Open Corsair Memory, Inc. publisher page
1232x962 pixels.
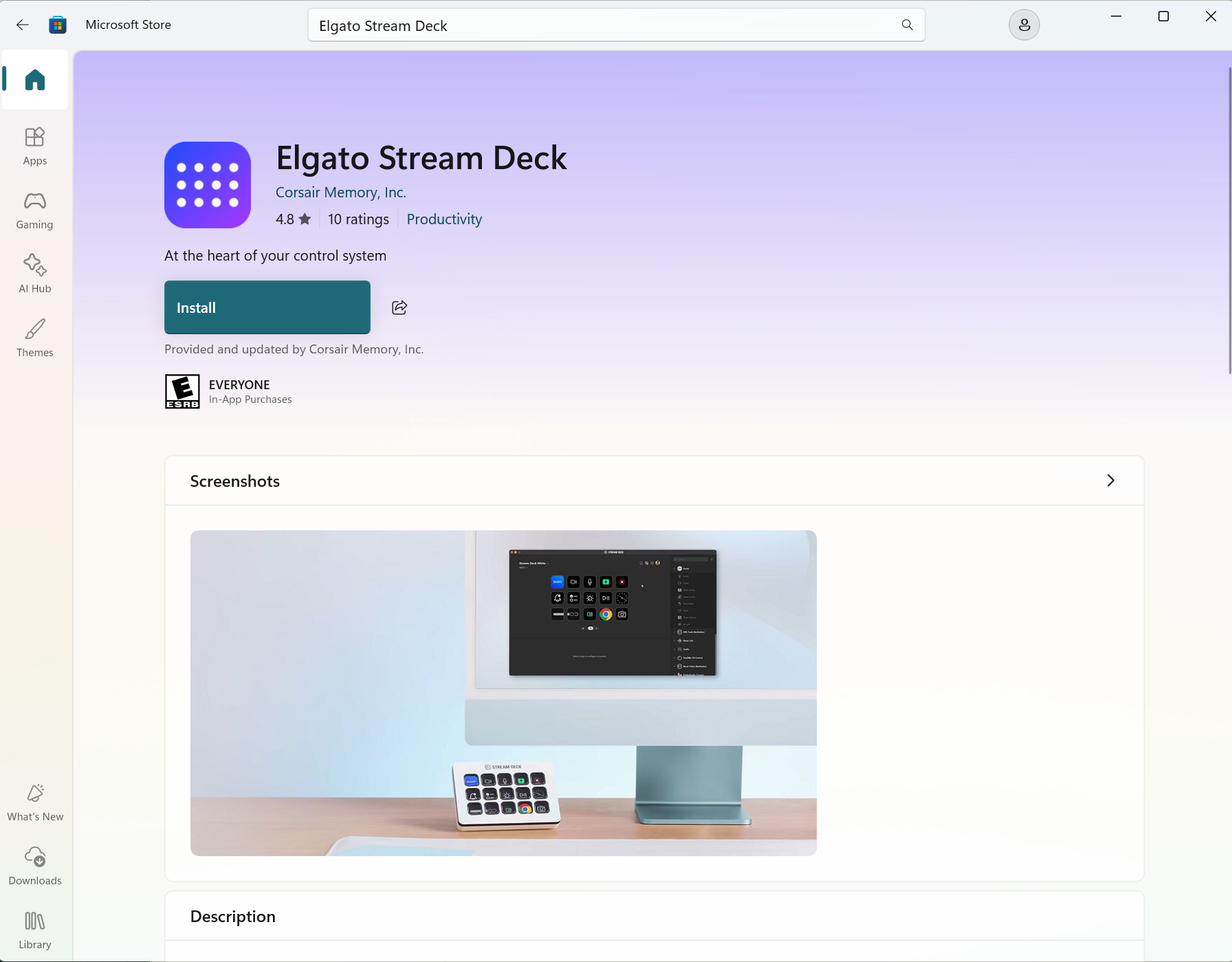[341, 192]
